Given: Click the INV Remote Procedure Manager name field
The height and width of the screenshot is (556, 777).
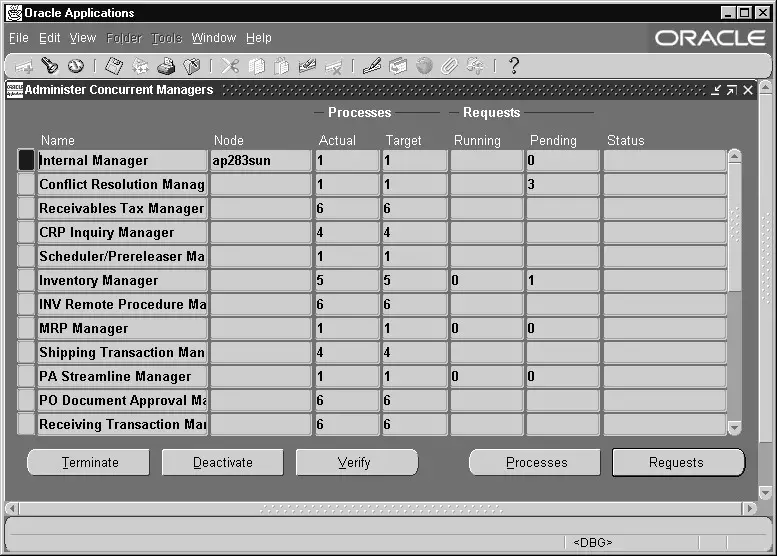Looking at the screenshot, I should point(122,304).
